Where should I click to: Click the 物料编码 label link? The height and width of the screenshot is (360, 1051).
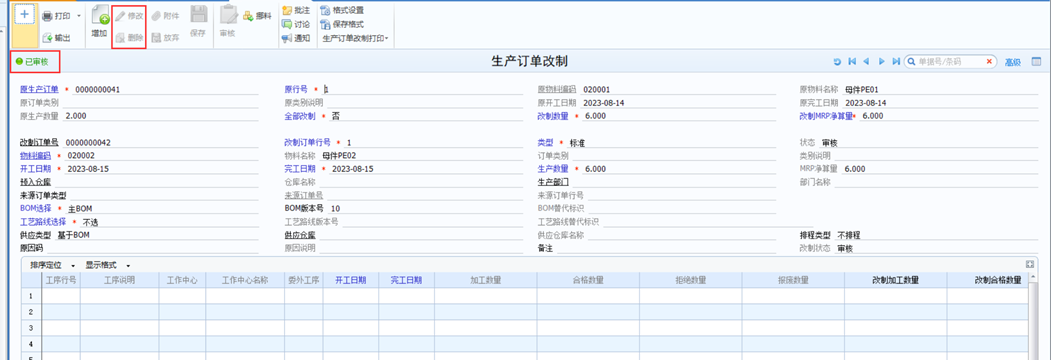point(36,156)
